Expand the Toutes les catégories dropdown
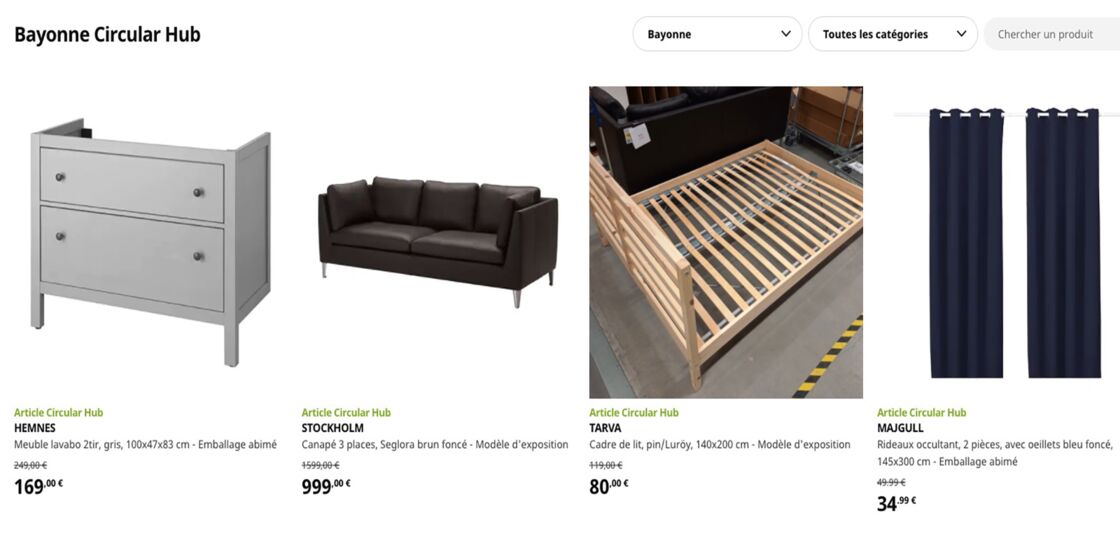This screenshot has width=1120, height=560. point(893,34)
